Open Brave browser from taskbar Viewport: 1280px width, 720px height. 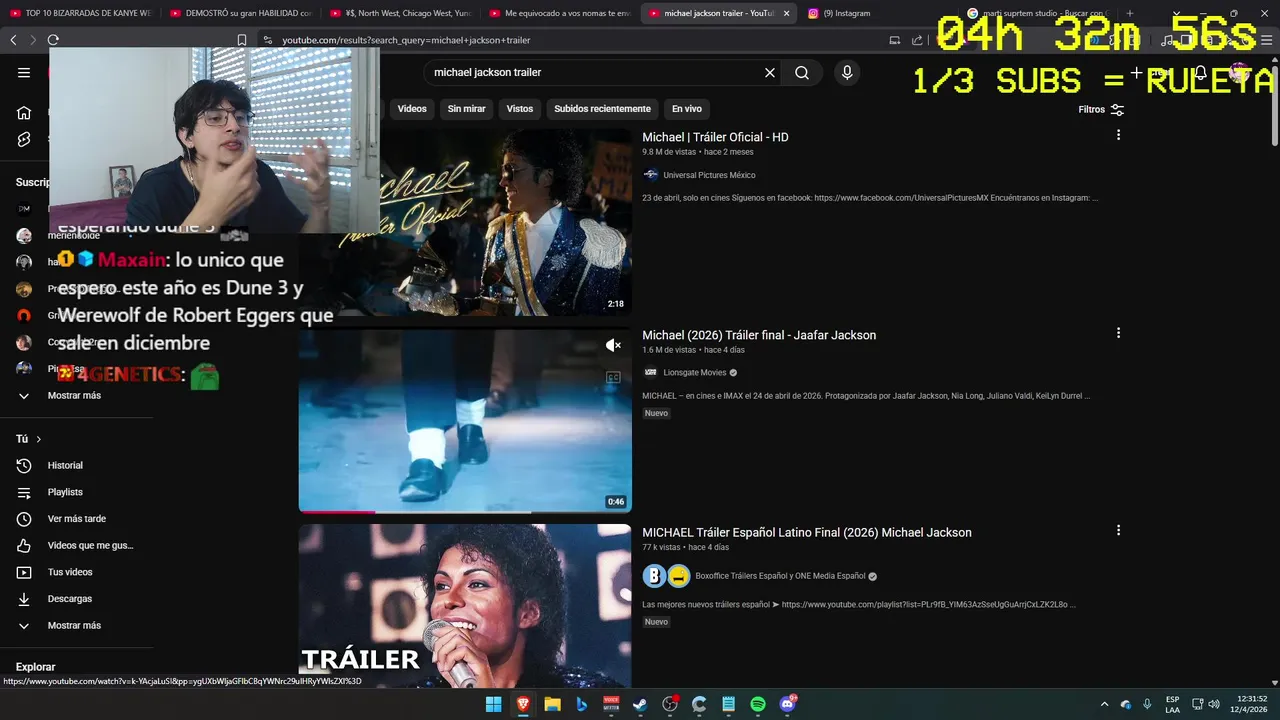pyautogui.click(x=523, y=704)
